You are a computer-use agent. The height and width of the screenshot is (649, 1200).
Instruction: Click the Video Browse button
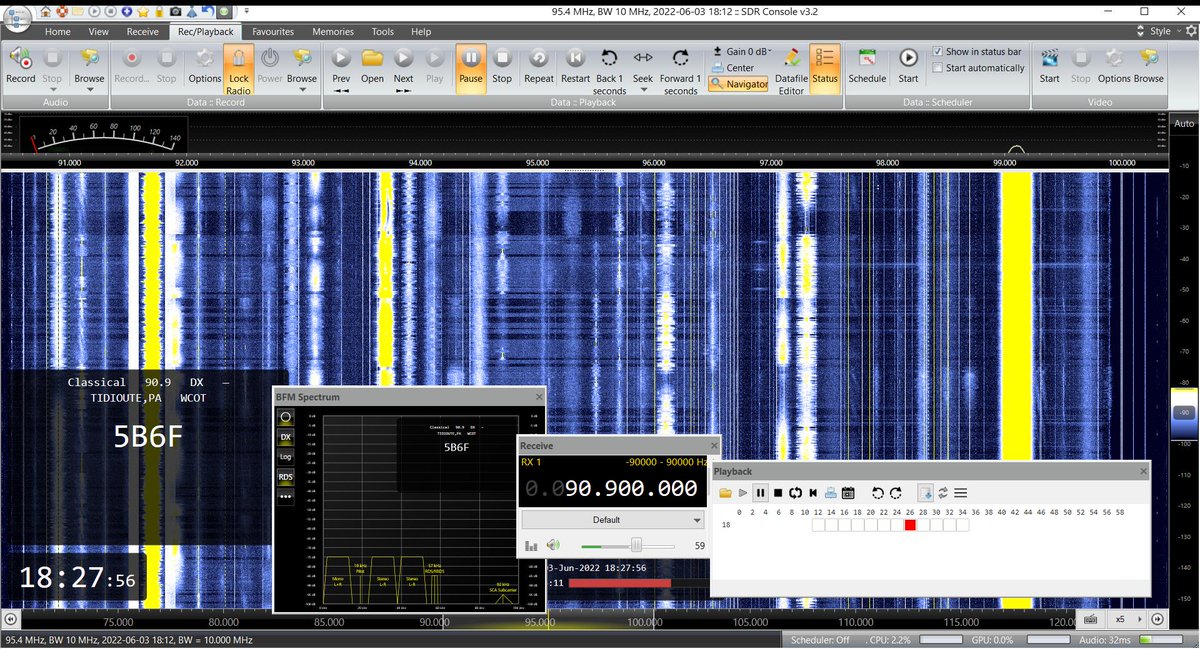[x=1149, y=67]
